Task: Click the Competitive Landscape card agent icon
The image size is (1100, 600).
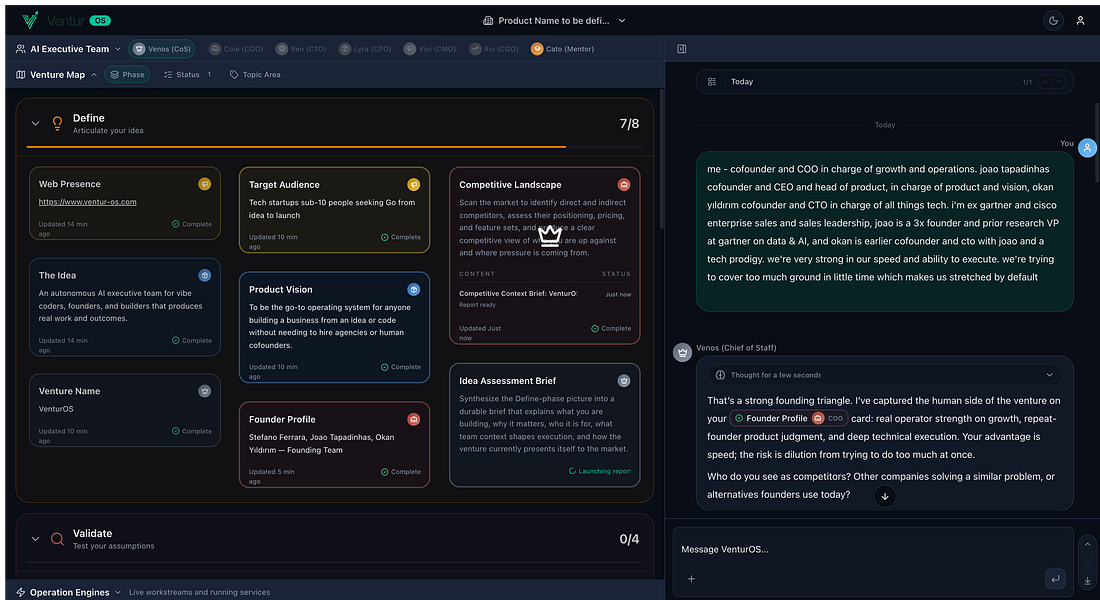Action: coord(624,185)
